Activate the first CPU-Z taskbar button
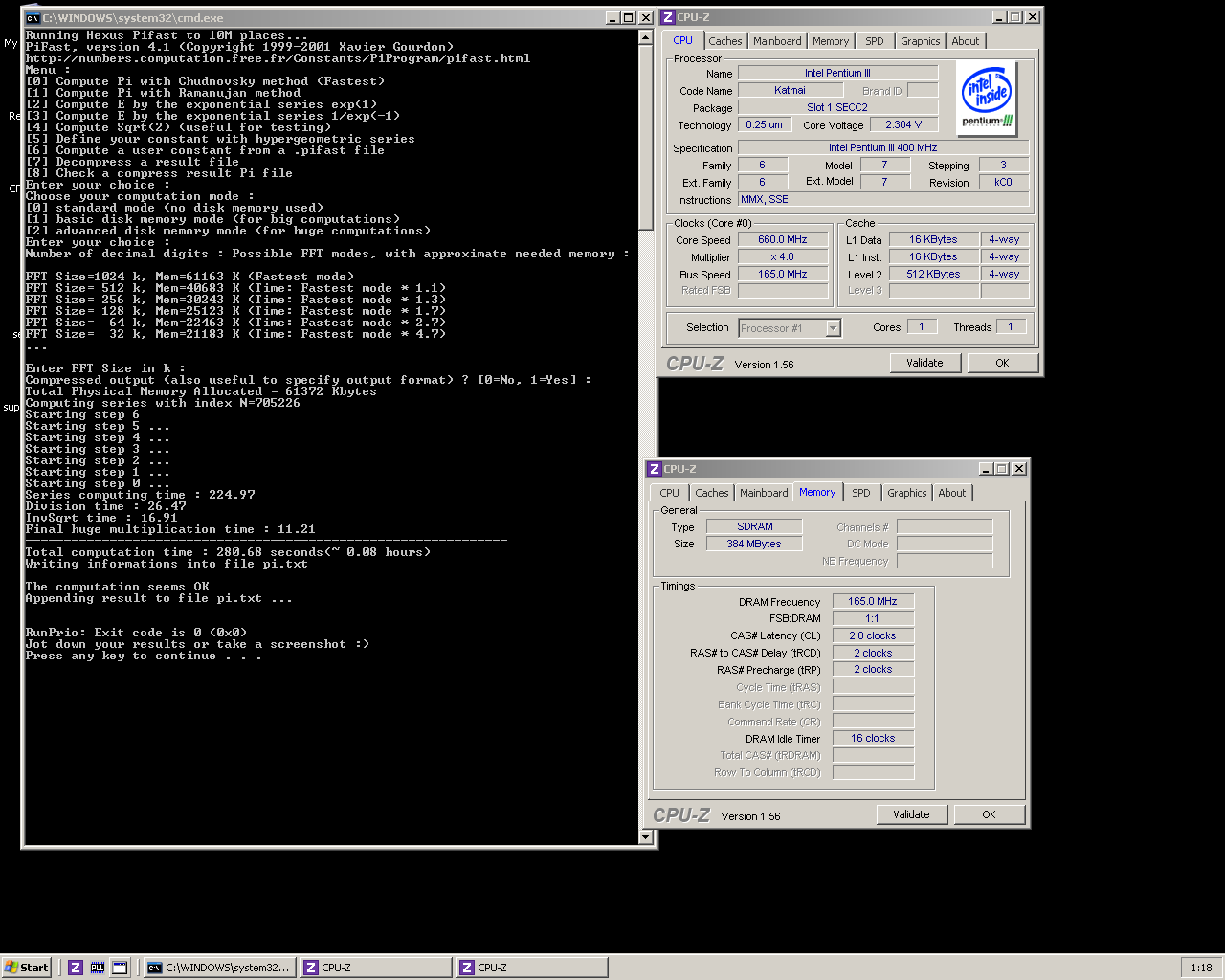Viewport: 1225px width, 980px height. (x=375, y=968)
